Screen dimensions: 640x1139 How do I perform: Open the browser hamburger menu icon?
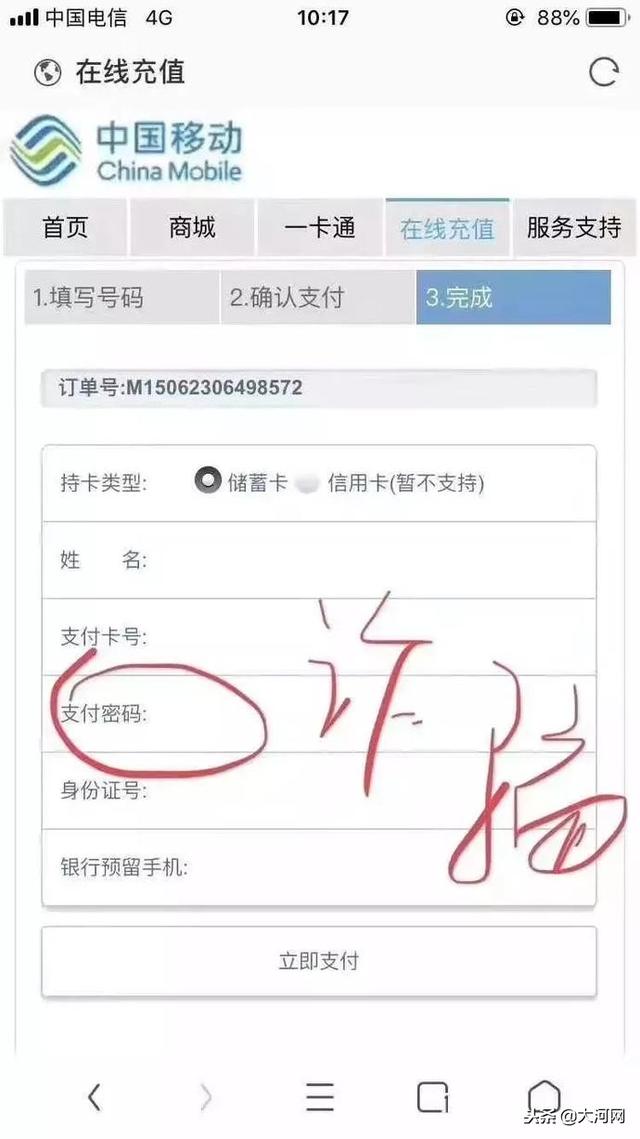coord(320,1096)
